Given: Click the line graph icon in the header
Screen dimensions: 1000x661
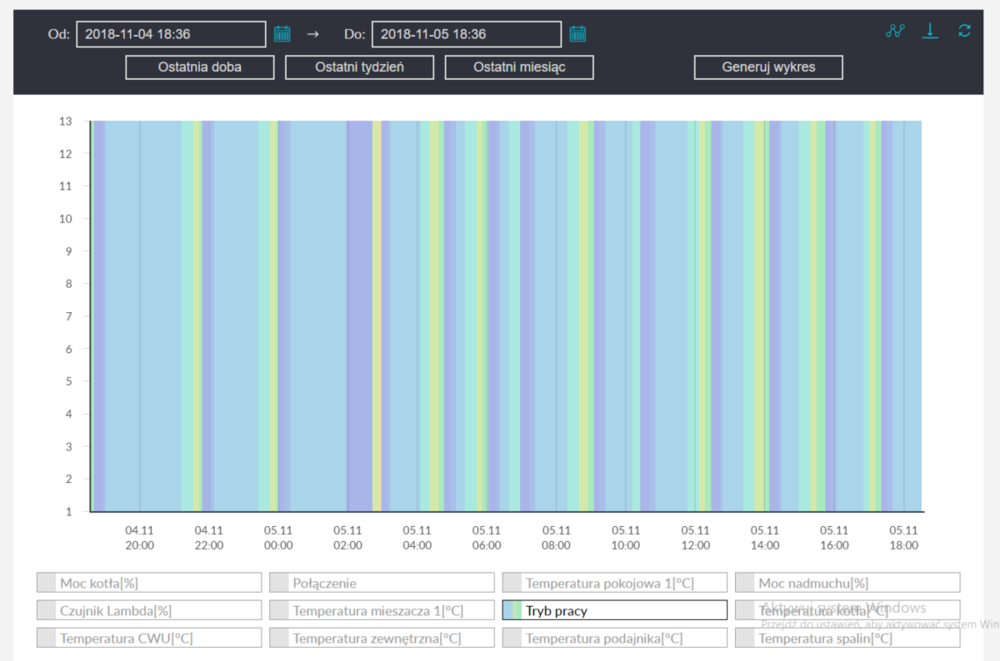Looking at the screenshot, I should (x=894, y=31).
